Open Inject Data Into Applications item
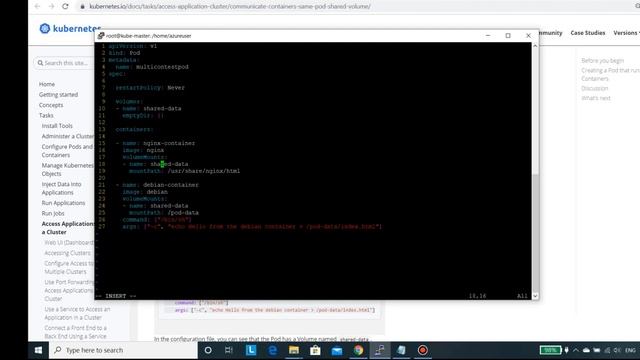 pos(61,188)
